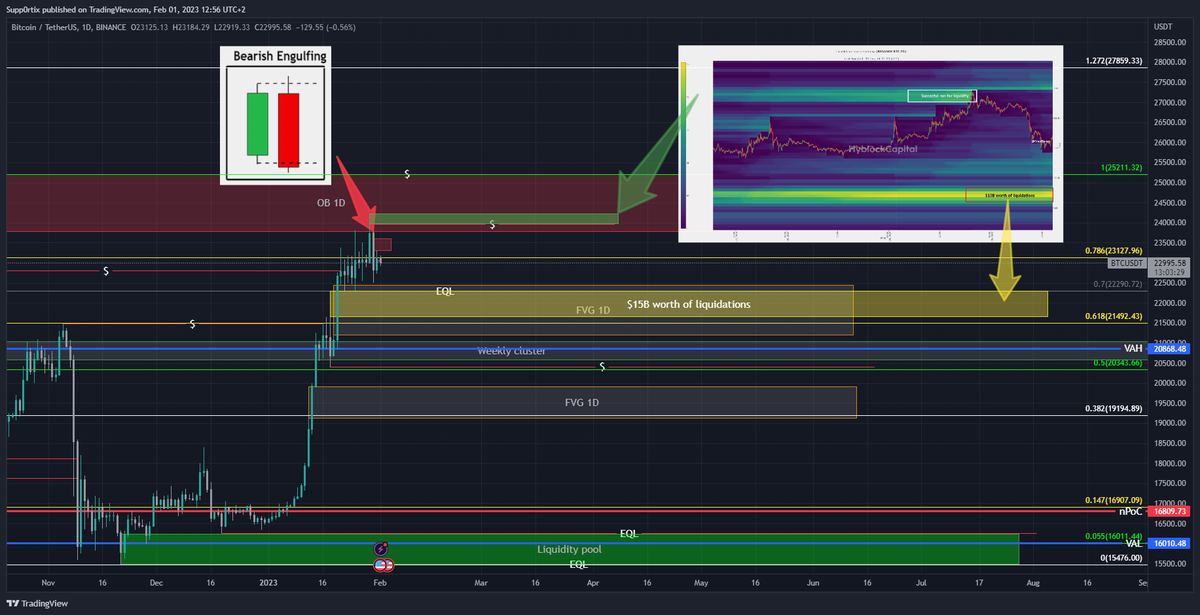Screen dimensions: 1200x615
Task: Click the bar countdown timer 13:03:29
Action: click(1170, 272)
